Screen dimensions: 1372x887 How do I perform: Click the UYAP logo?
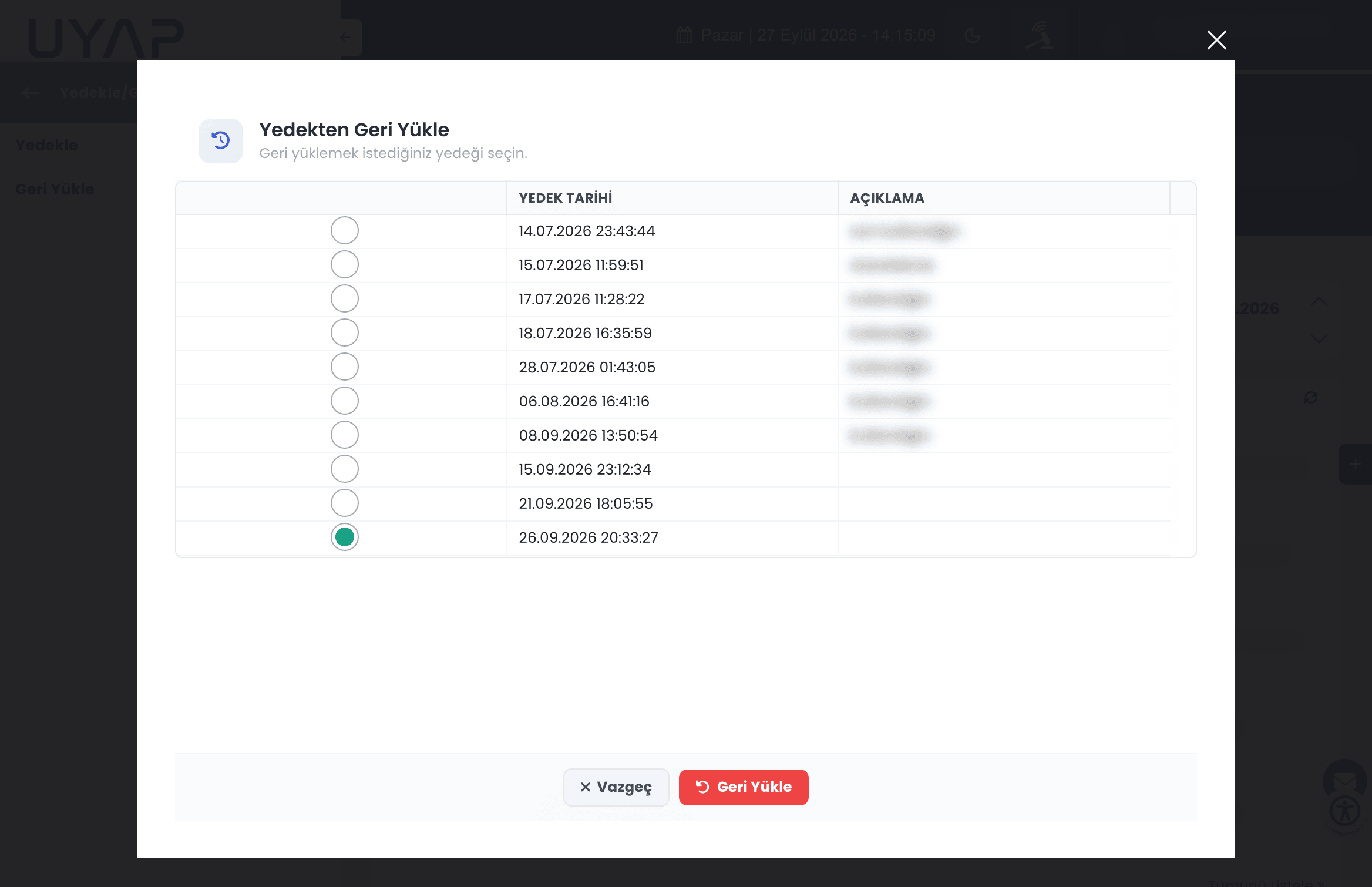pyautogui.click(x=106, y=38)
